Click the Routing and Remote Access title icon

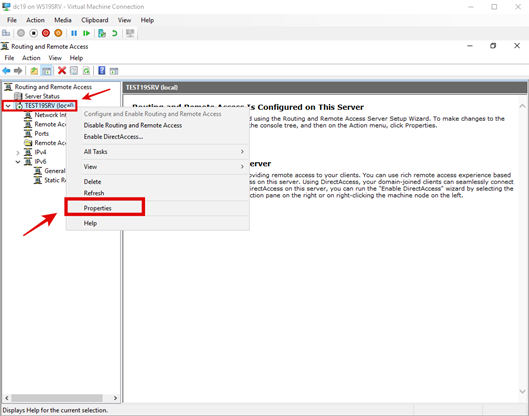pos(5,46)
